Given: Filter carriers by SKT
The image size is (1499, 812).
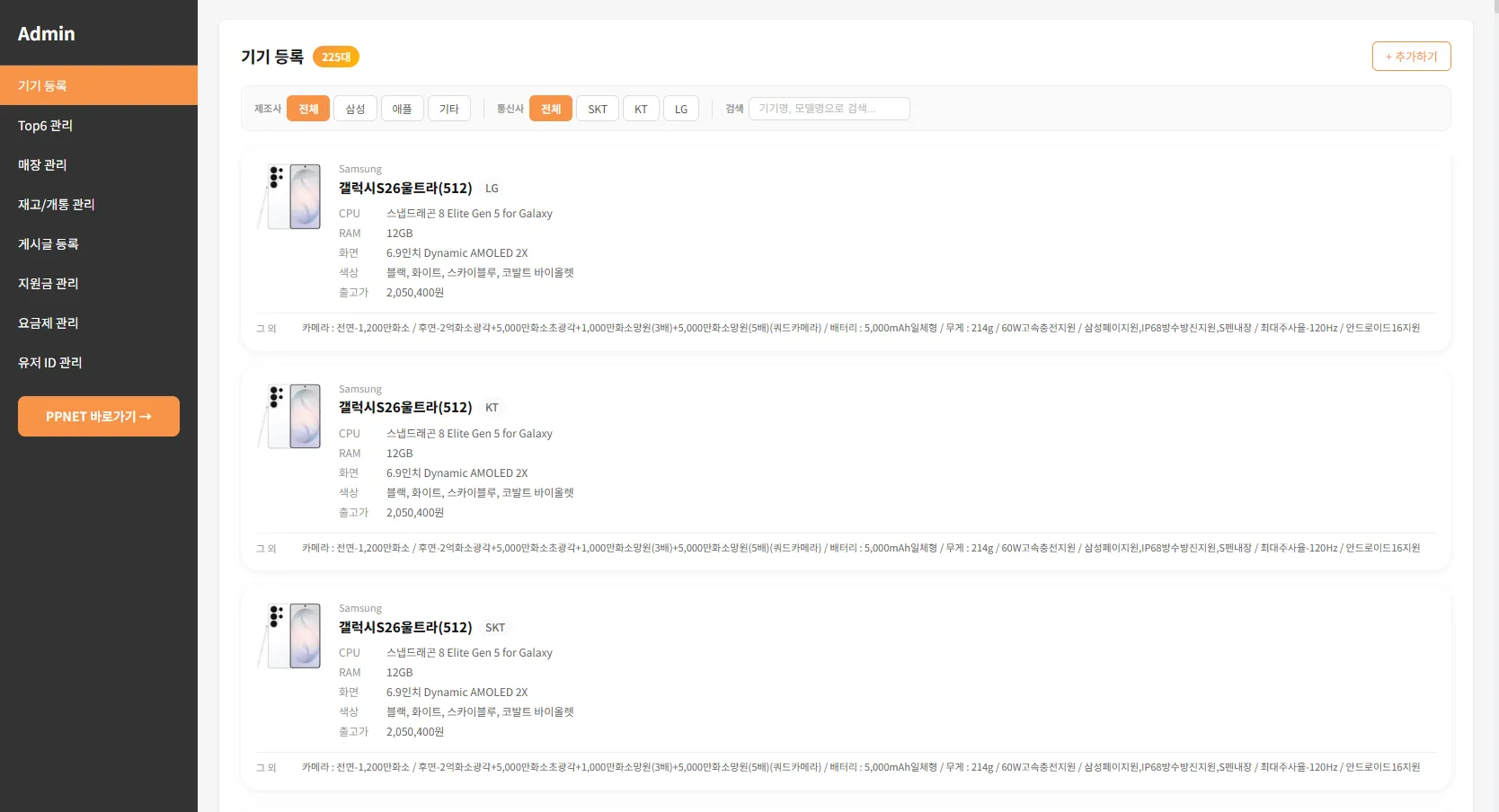Looking at the screenshot, I should [598, 109].
